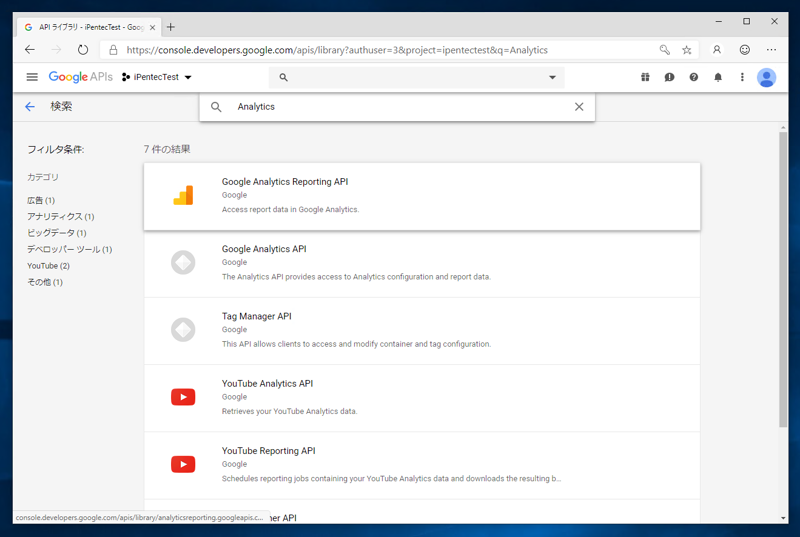Click the lock site info icon
Image resolution: width=800 pixels, height=537 pixels.
pos(113,49)
